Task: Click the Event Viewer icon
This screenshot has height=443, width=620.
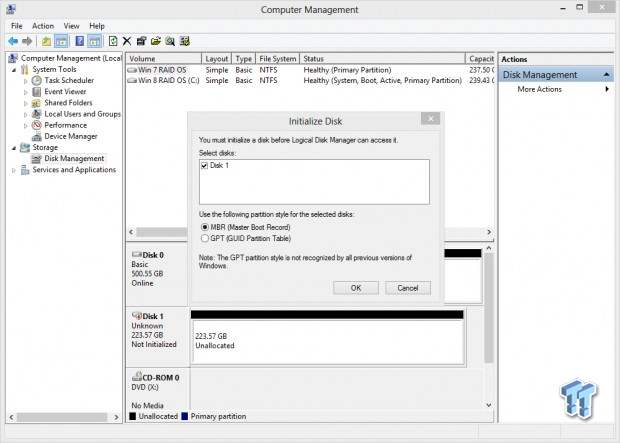Action: tap(36, 92)
